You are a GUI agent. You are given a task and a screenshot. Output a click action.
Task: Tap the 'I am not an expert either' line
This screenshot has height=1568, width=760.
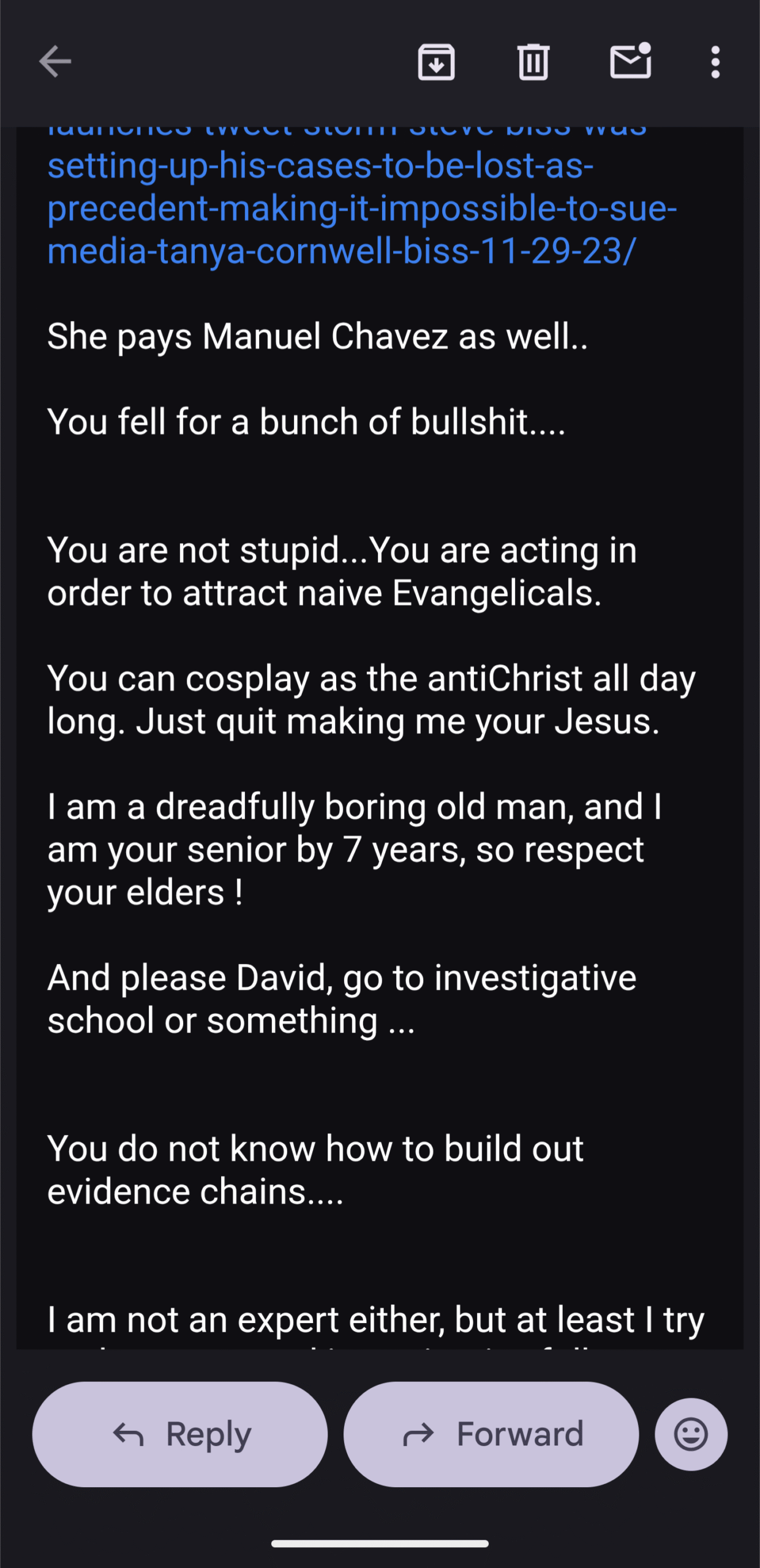click(375, 1320)
